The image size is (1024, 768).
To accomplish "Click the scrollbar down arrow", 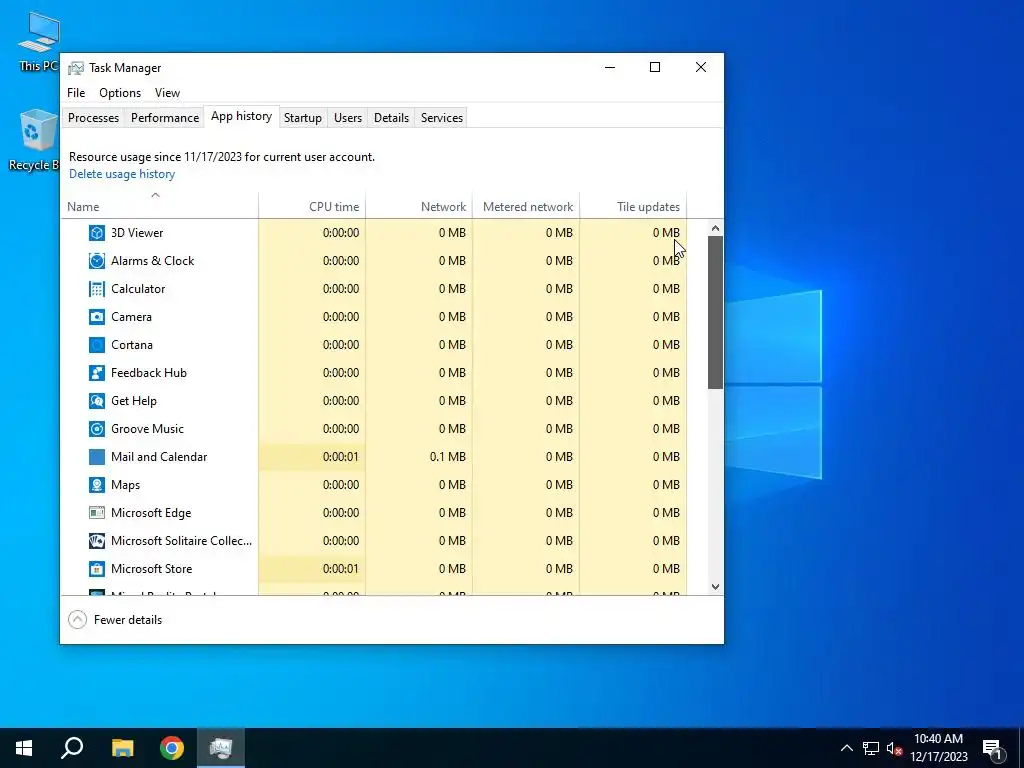I will tap(715, 586).
